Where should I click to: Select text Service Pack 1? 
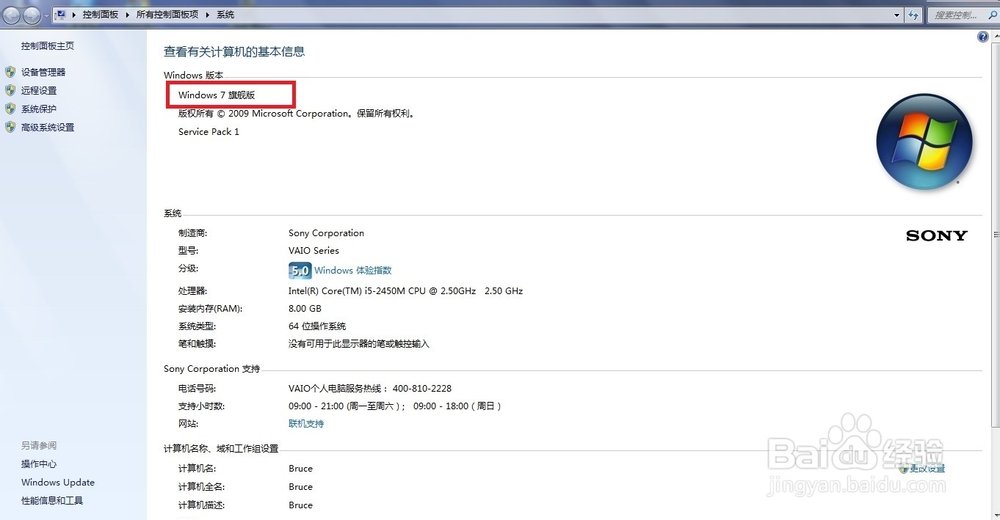coord(209,131)
